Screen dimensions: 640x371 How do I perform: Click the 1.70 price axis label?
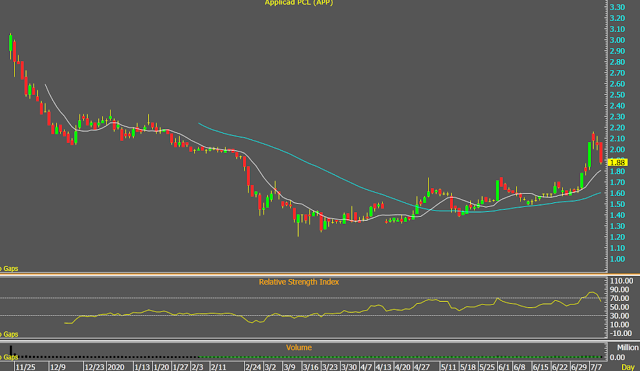tap(617, 182)
